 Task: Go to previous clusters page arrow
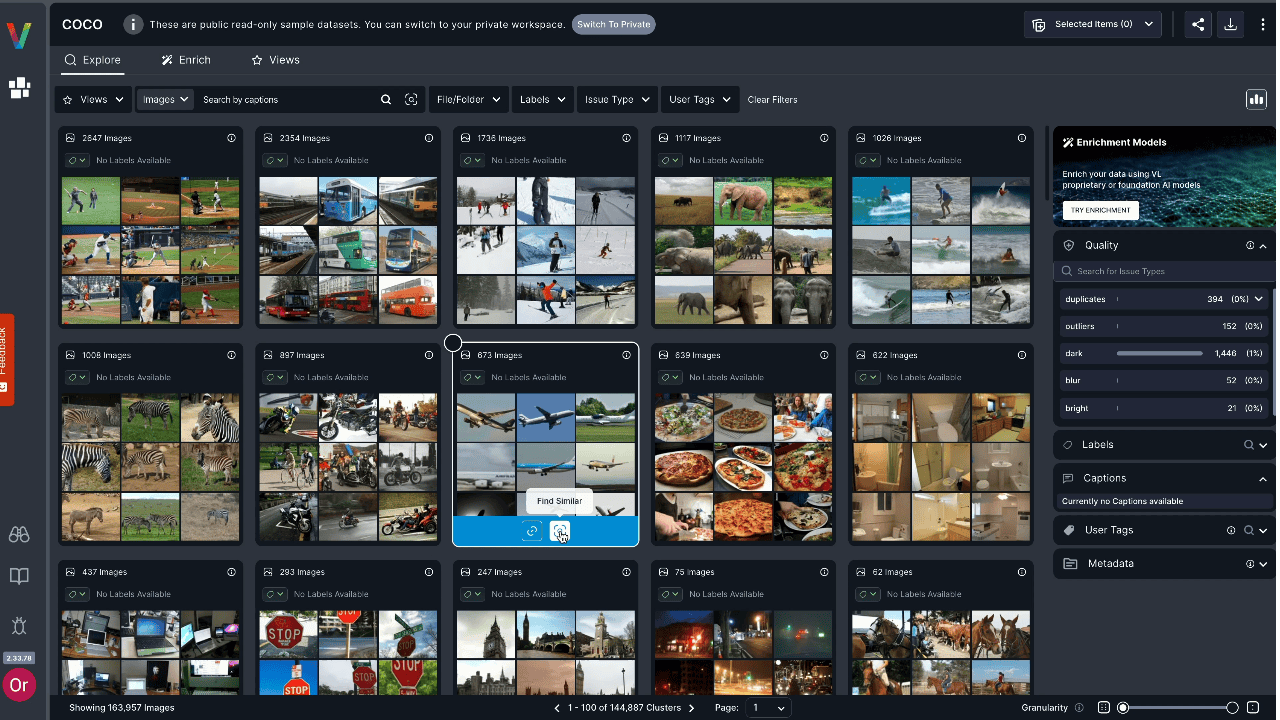(558, 708)
